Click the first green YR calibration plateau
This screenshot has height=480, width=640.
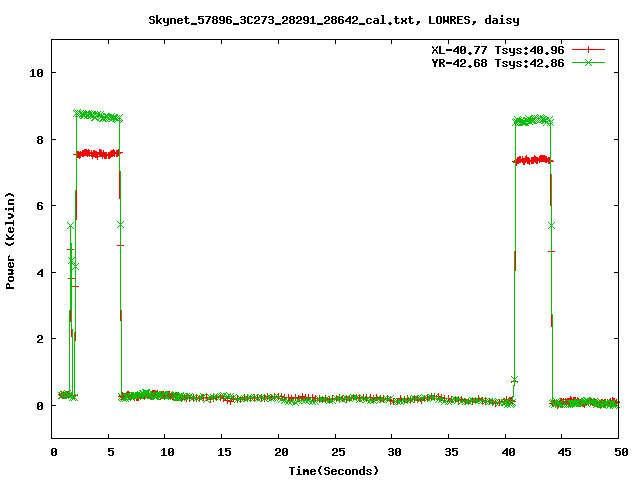98,116
